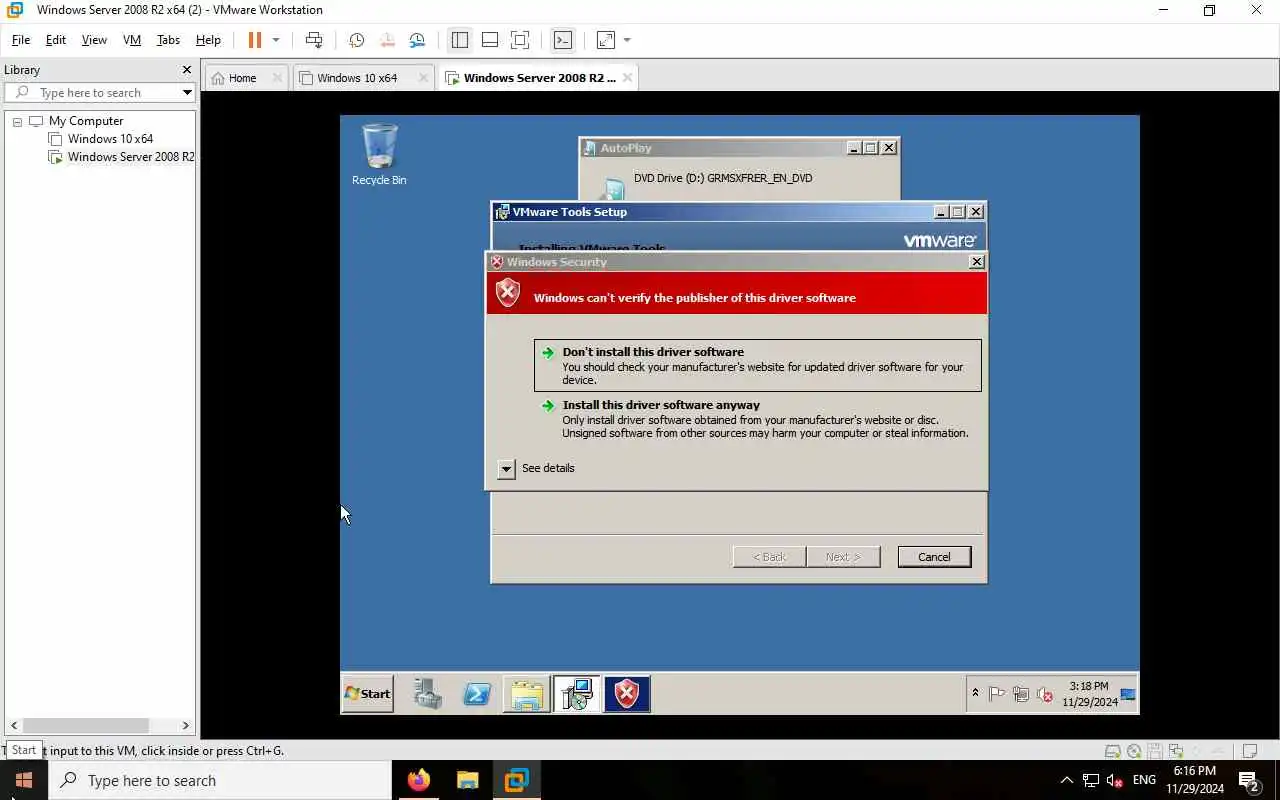Image resolution: width=1280 pixels, height=800 pixels.
Task: Click the VMware hard disk status icon
Action: [1112, 751]
